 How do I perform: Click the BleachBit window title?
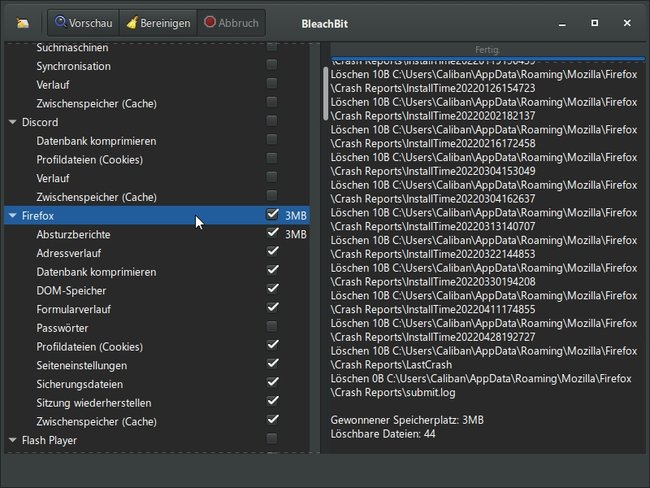tap(325, 24)
